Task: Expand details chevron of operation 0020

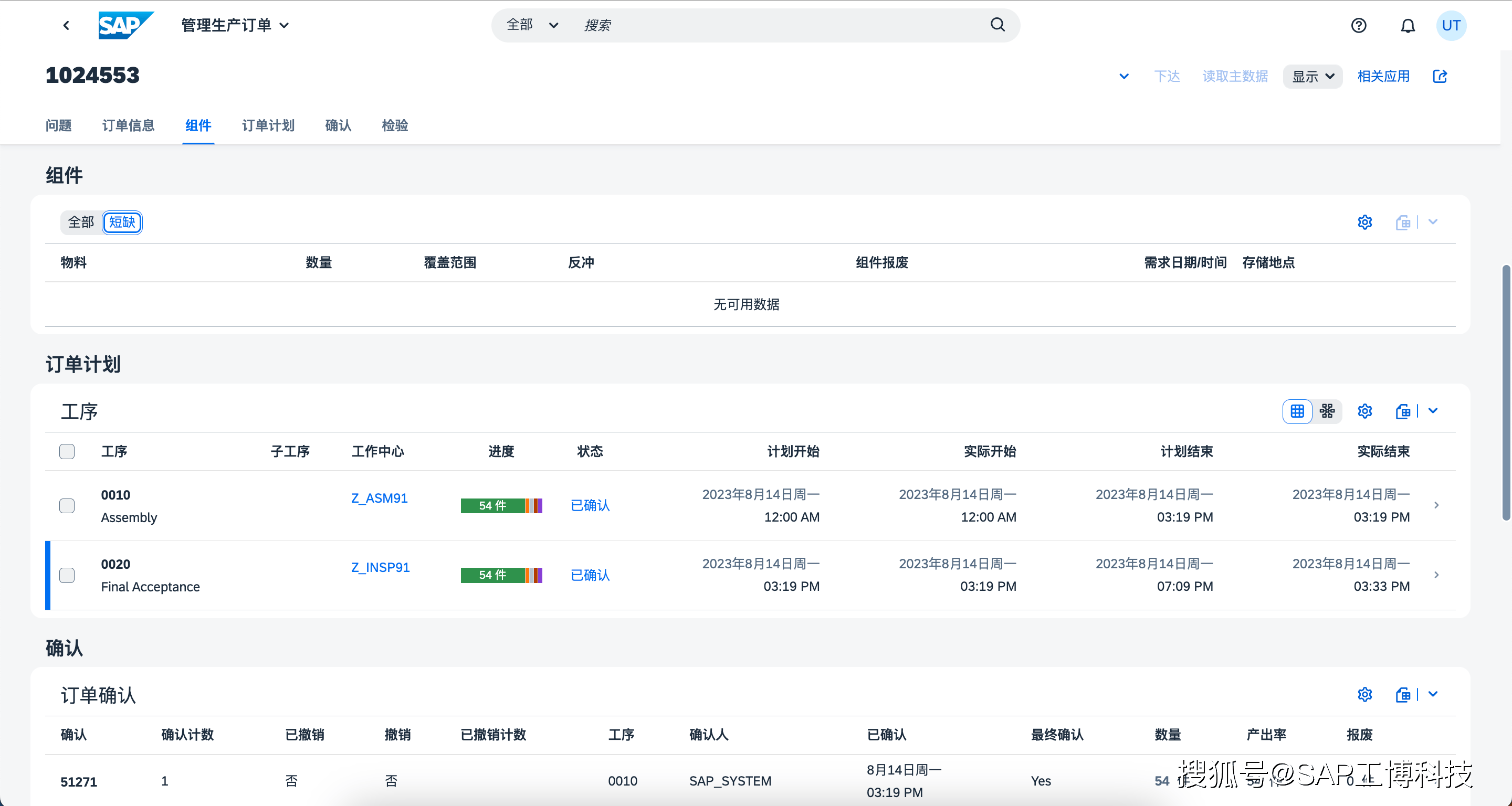Action: [1437, 575]
